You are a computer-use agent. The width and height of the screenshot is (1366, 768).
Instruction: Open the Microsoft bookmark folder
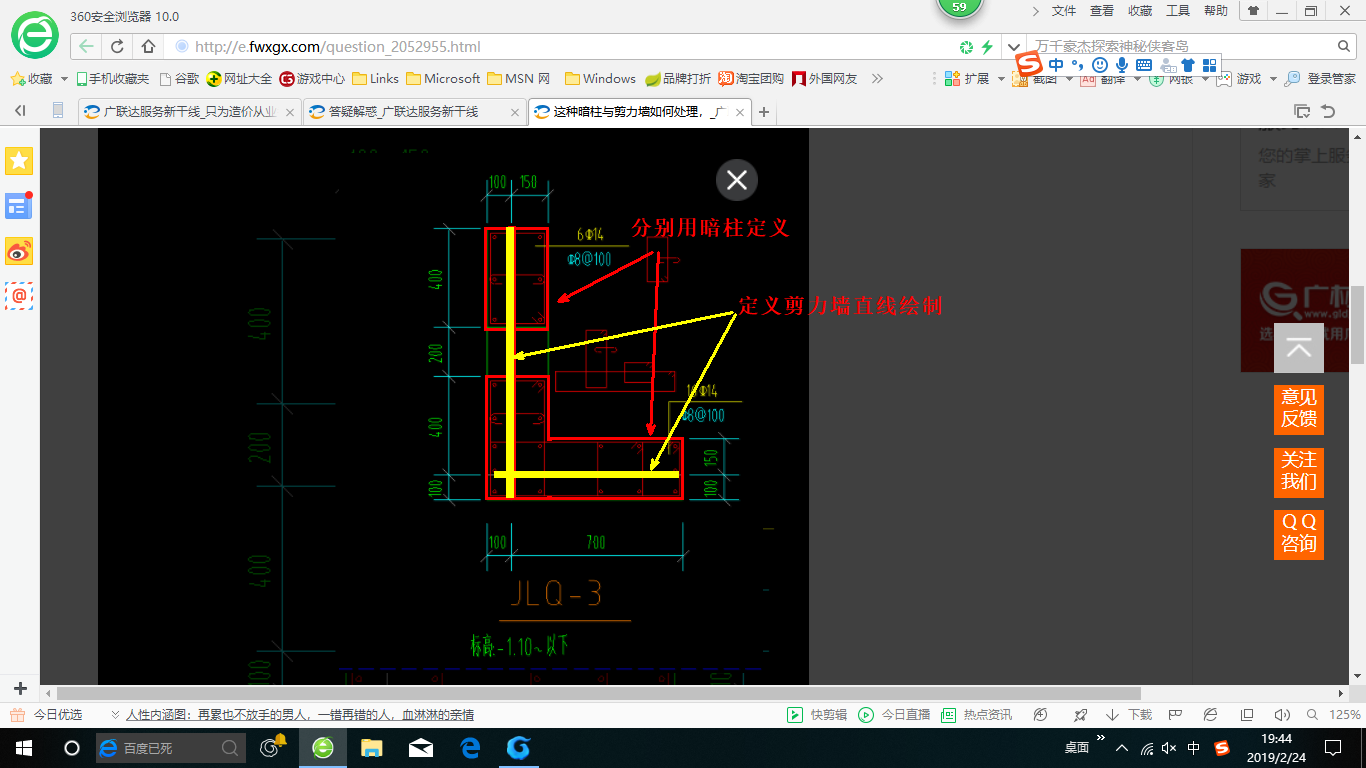[x=443, y=78]
